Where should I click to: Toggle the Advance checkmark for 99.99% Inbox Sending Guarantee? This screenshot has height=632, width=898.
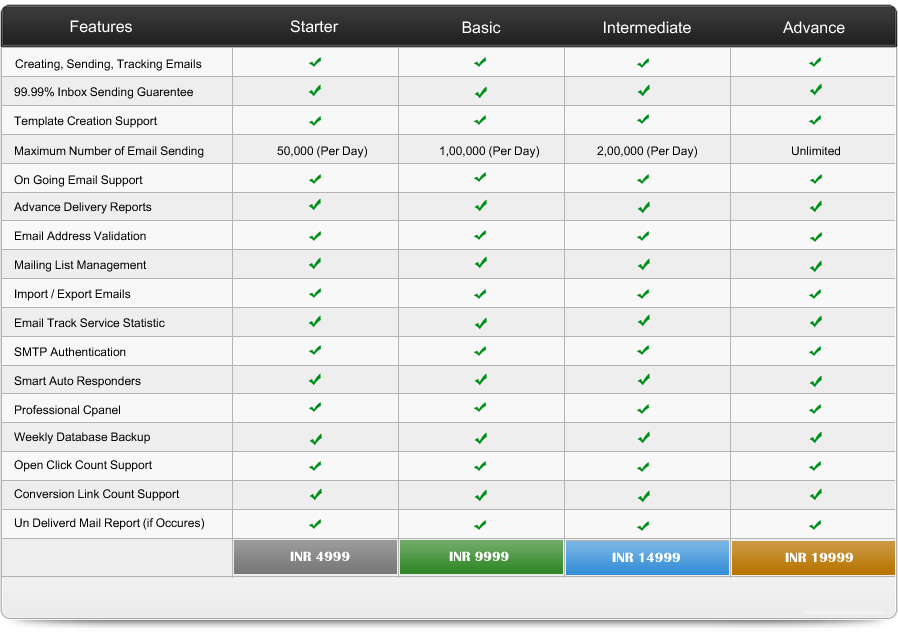point(815,91)
